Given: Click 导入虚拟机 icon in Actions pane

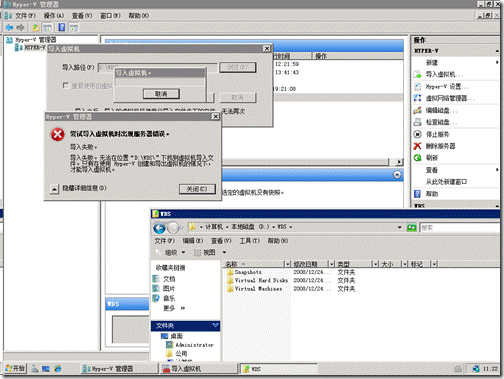Looking at the screenshot, I should (417, 75).
